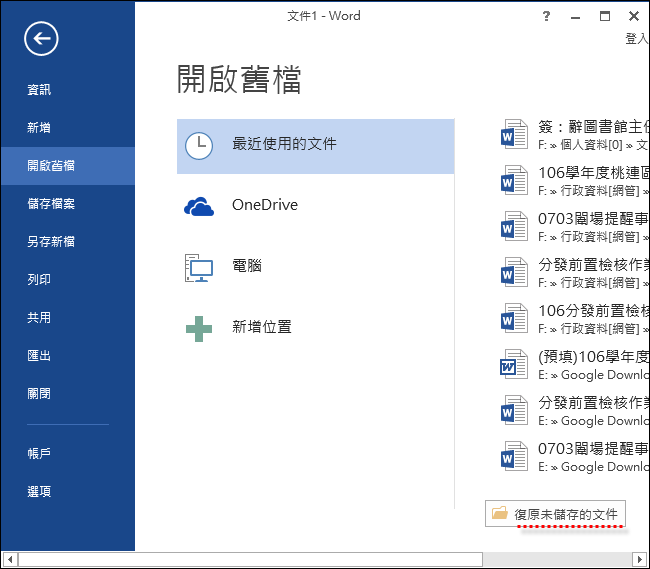Click the clock icon for recent documents

[199, 146]
